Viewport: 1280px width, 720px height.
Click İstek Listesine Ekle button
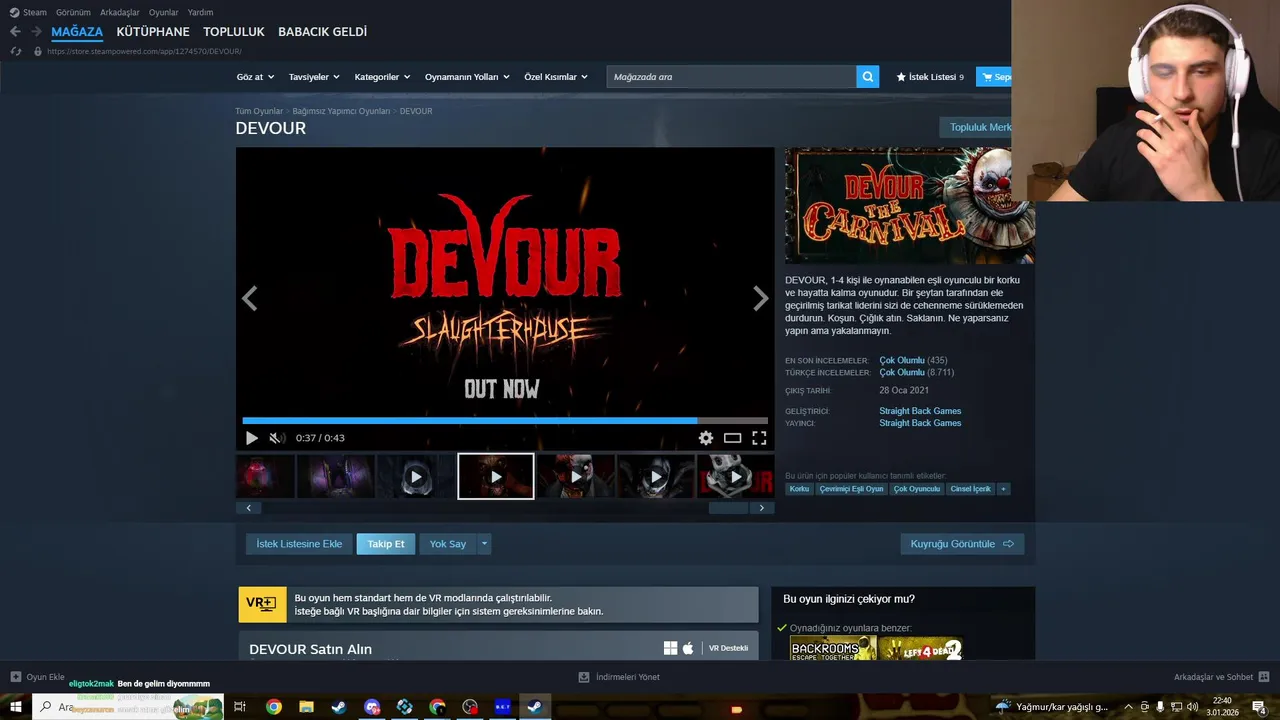pos(299,544)
